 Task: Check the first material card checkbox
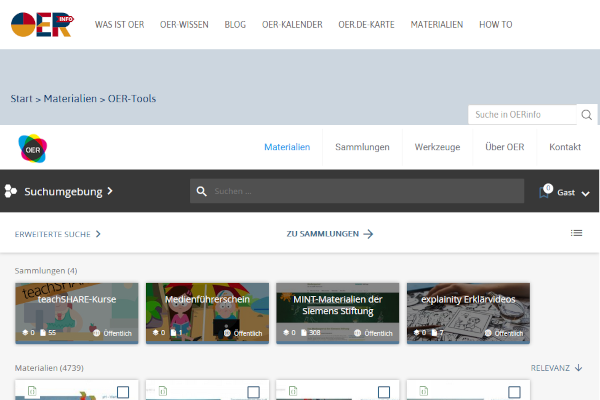pyautogui.click(x=123, y=392)
